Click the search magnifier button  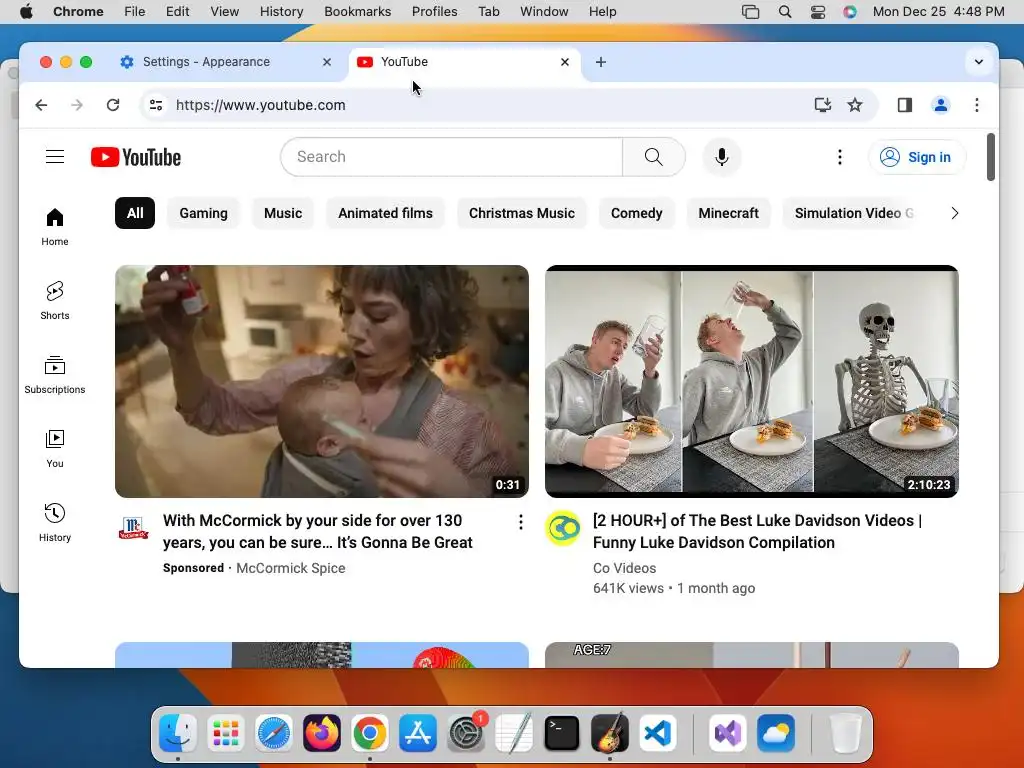654,157
